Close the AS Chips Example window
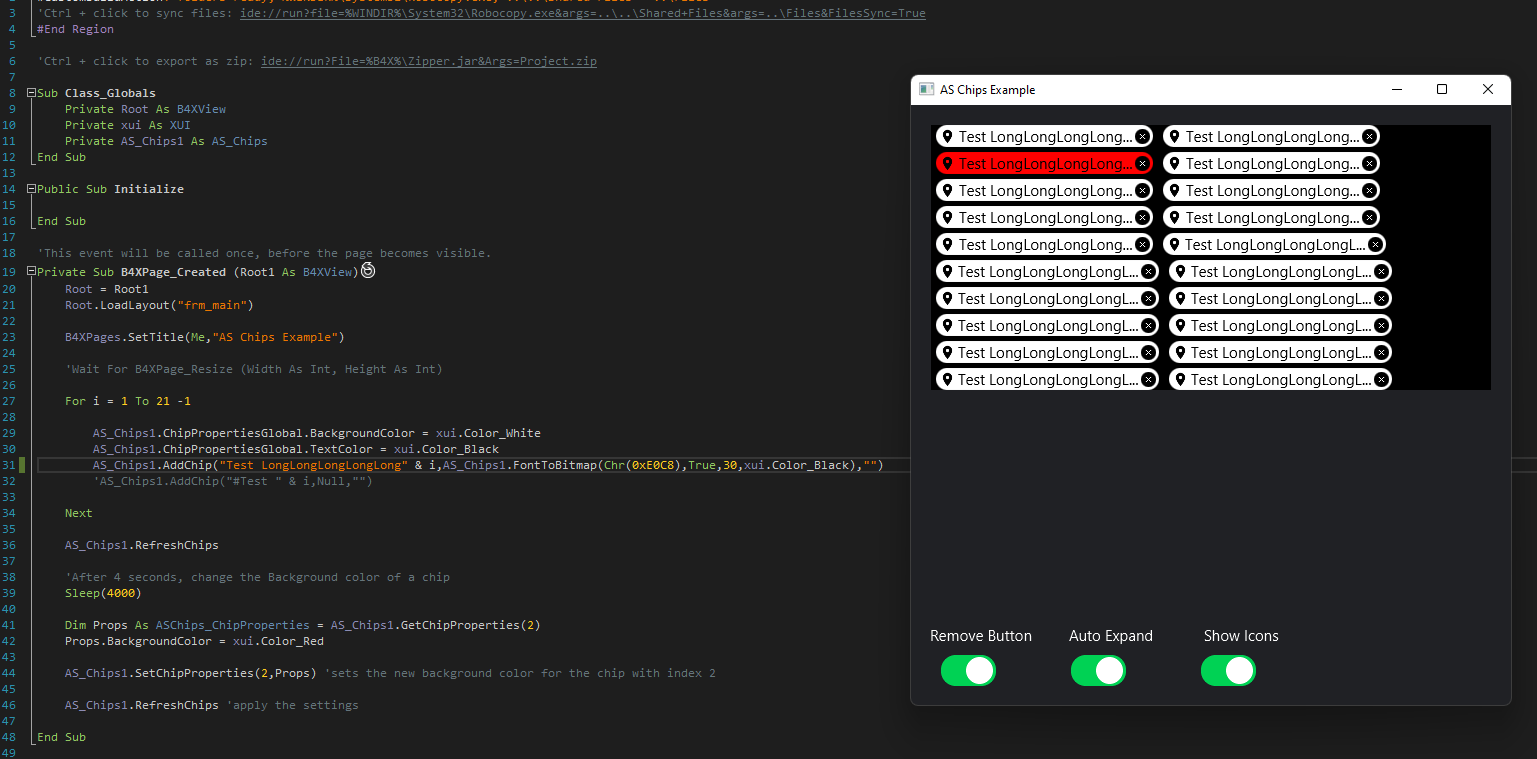Viewport: 1537px width, 759px height. click(1488, 89)
